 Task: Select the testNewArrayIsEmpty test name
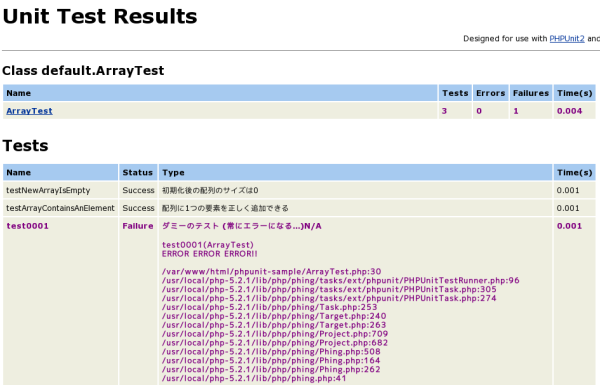tap(48, 190)
